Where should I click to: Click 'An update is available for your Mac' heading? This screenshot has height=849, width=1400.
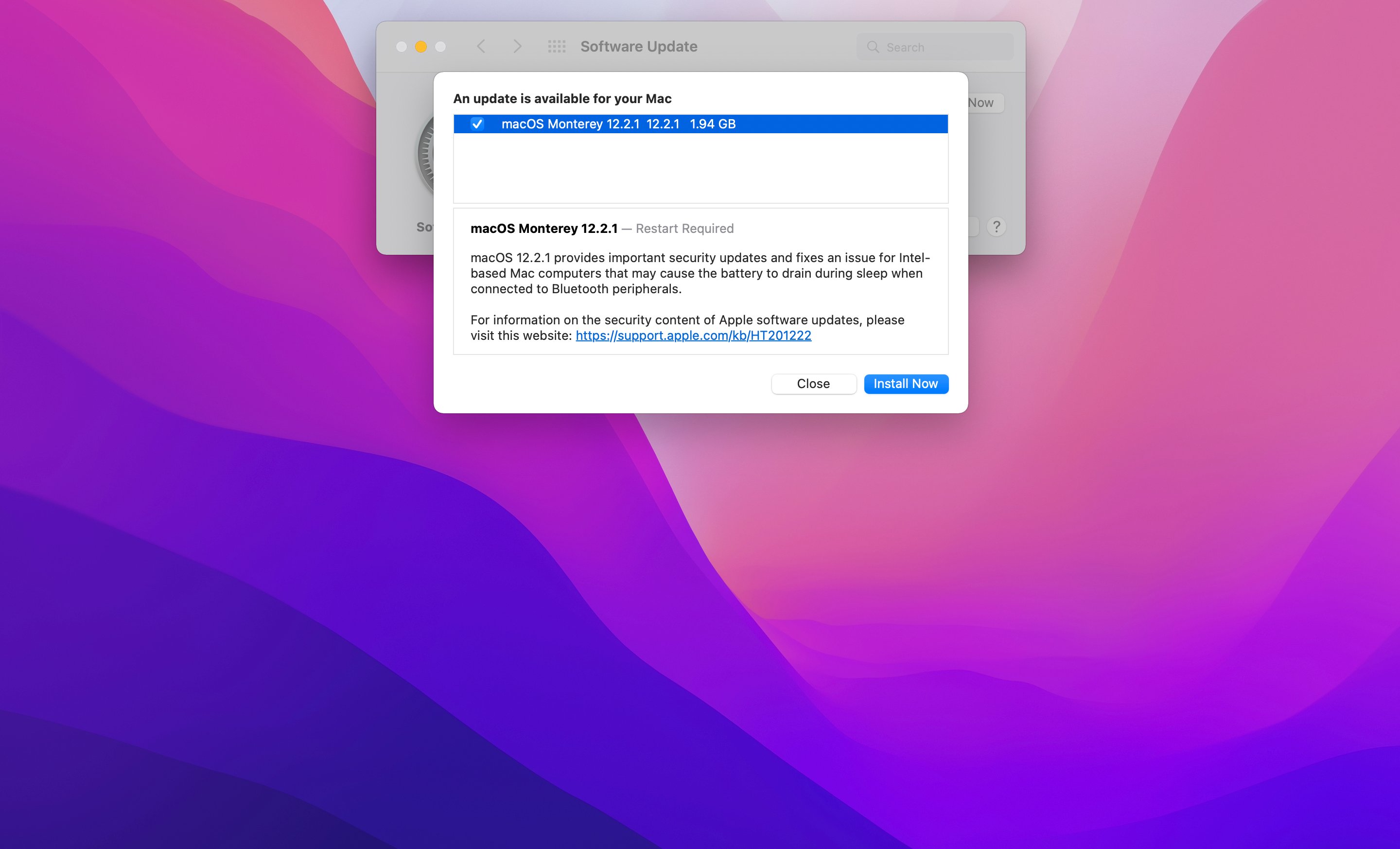[x=562, y=98]
